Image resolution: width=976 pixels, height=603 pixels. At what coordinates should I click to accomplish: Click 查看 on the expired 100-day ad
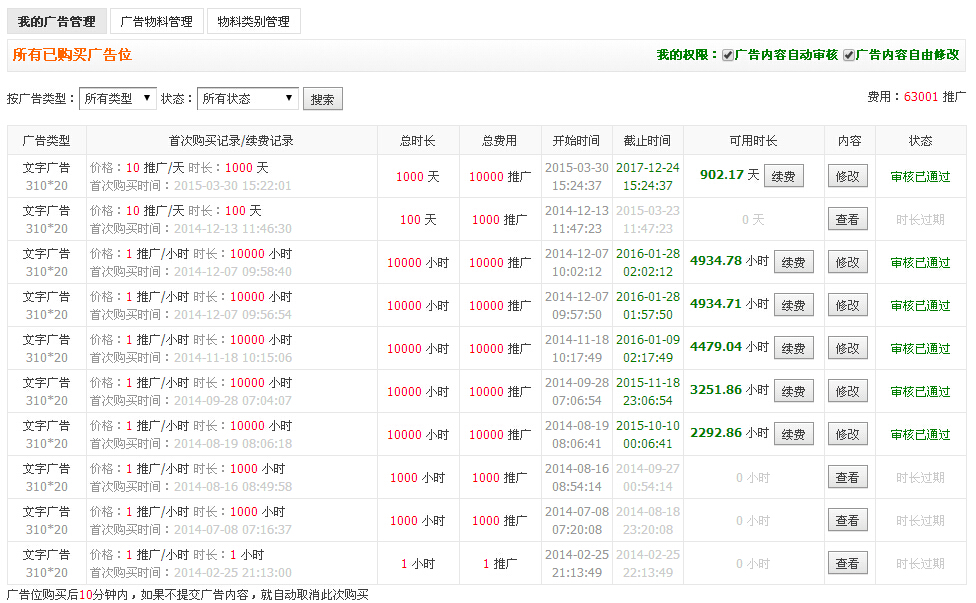click(x=848, y=218)
